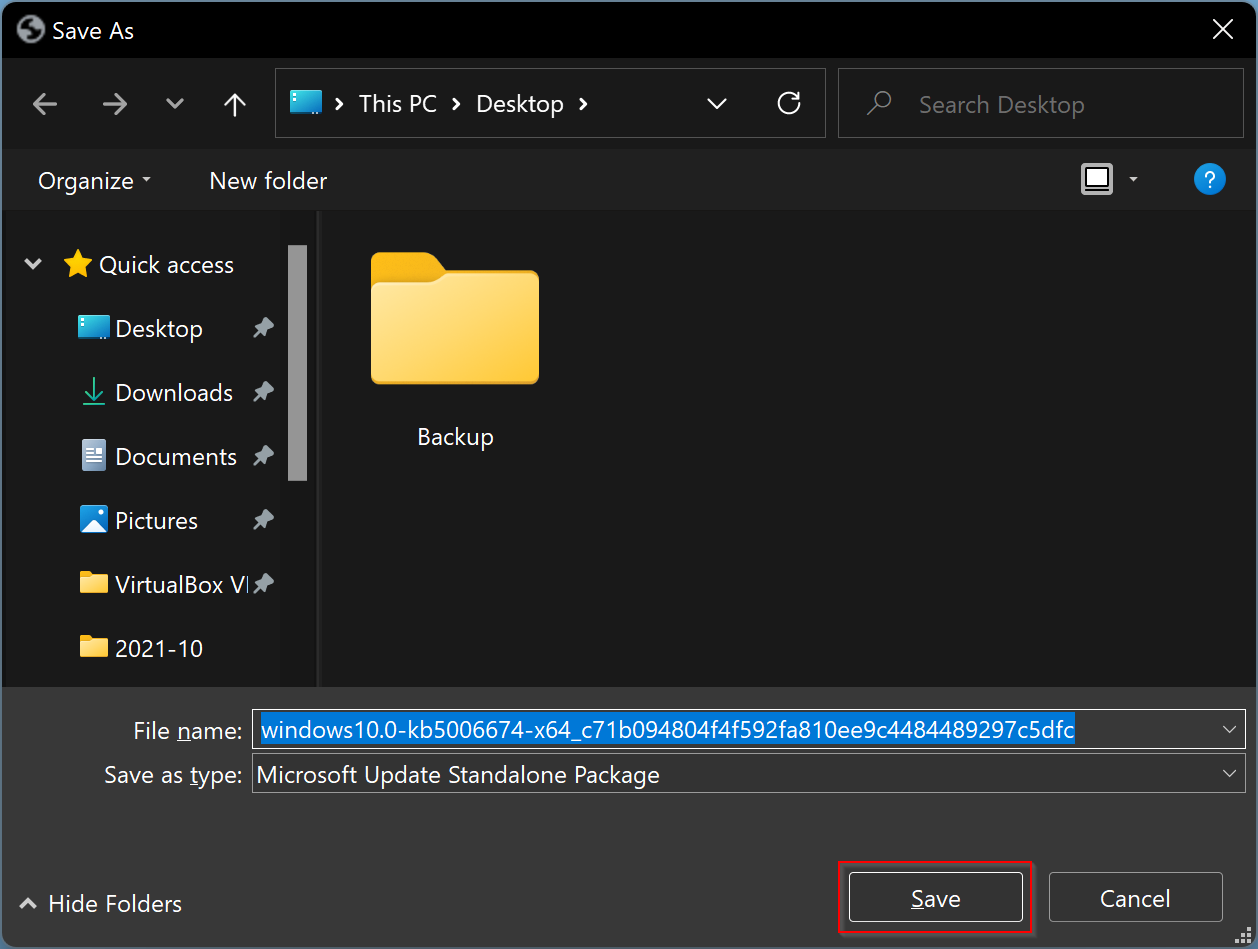Go forward with the right arrow
This screenshot has height=949, width=1258.
115,104
